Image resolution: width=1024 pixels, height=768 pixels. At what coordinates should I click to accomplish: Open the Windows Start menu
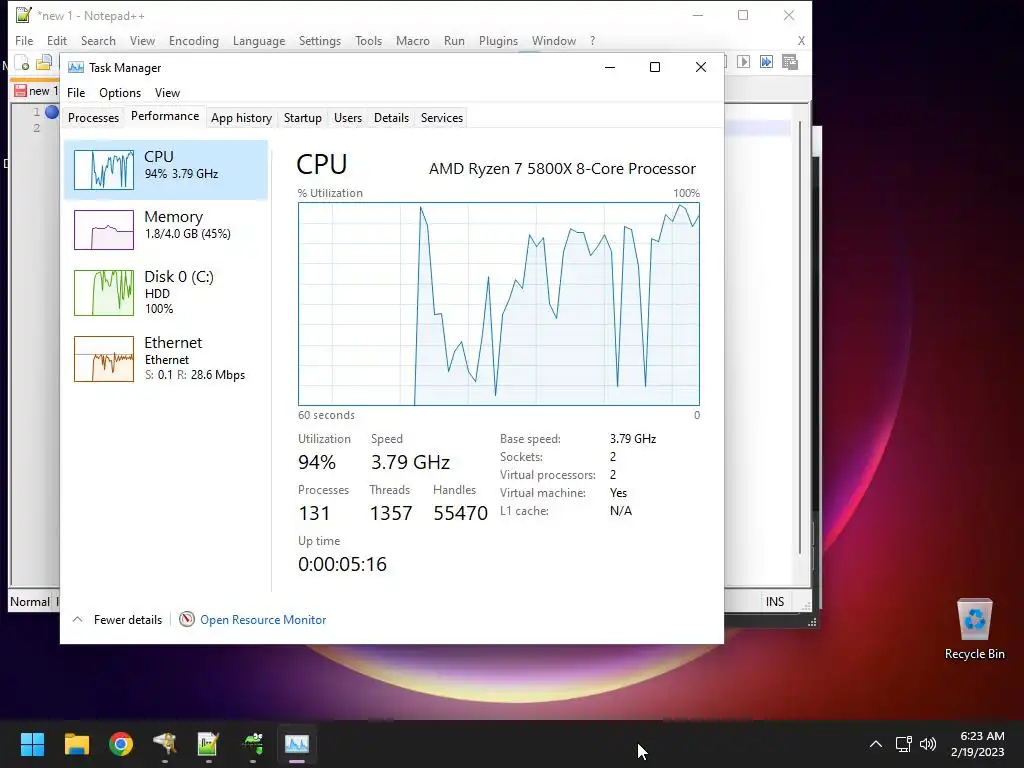point(32,744)
